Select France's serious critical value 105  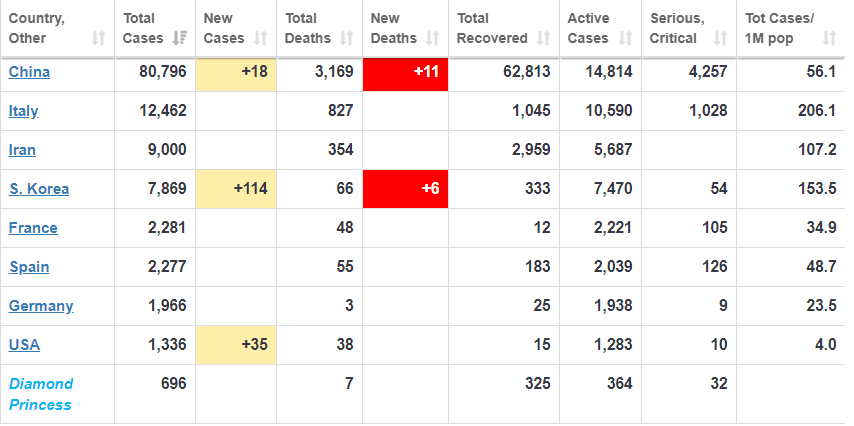point(715,228)
